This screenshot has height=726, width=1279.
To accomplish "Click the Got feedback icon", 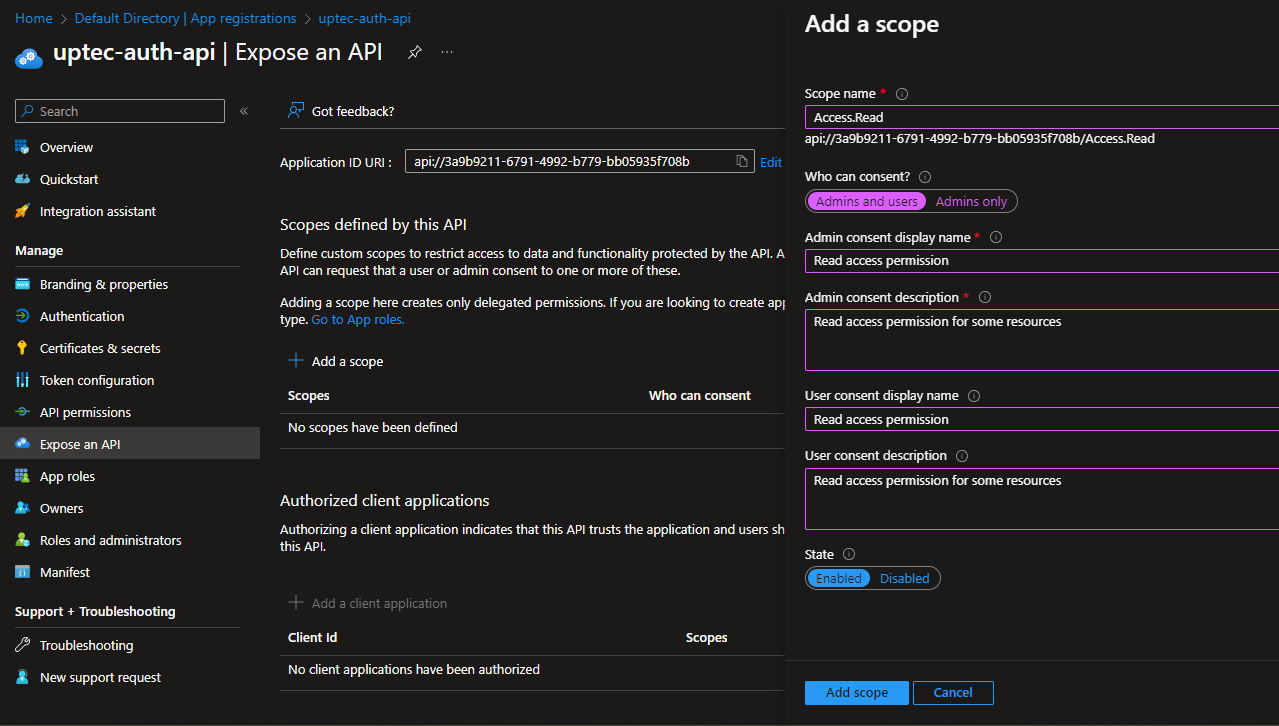I will [x=296, y=111].
